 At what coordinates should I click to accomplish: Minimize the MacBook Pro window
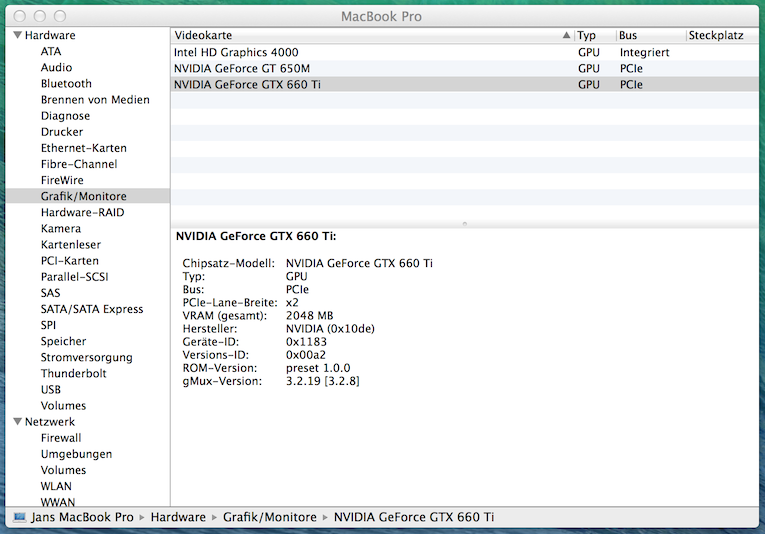pyautogui.click(x=40, y=16)
